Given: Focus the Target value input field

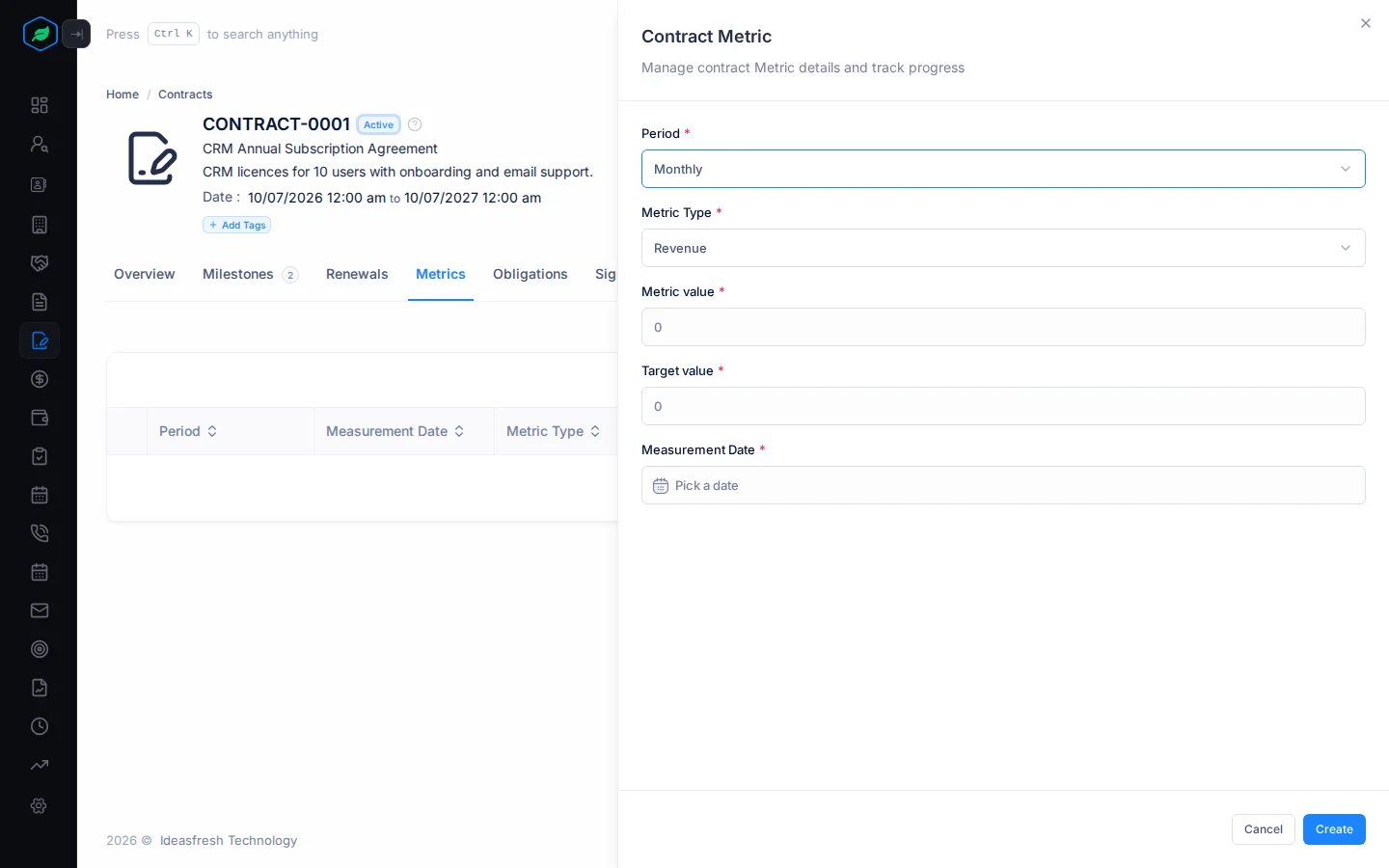Looking at the screenshot, I should 1003,406.
